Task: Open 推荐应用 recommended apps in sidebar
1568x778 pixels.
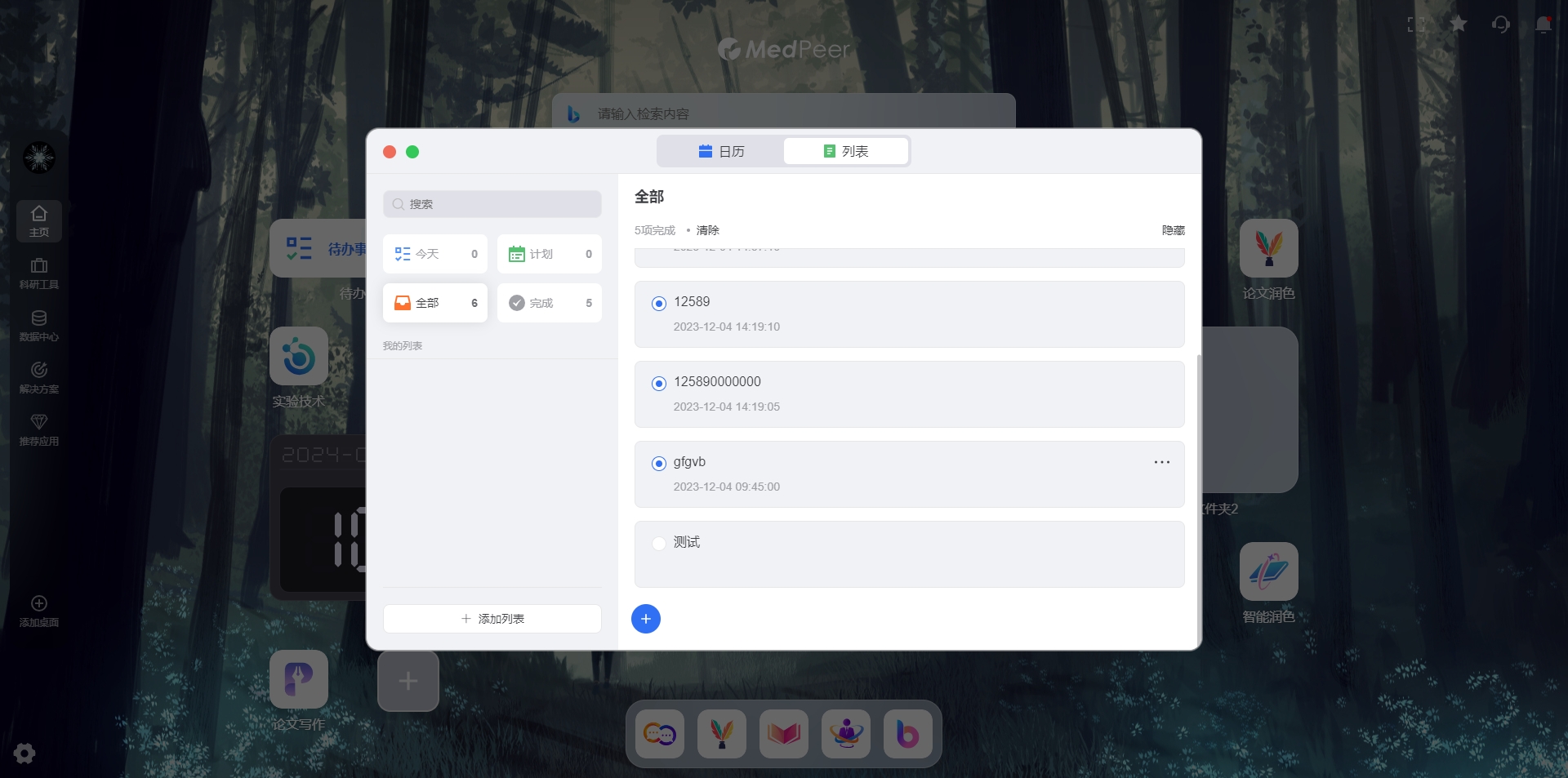Action: click(39, 430)
